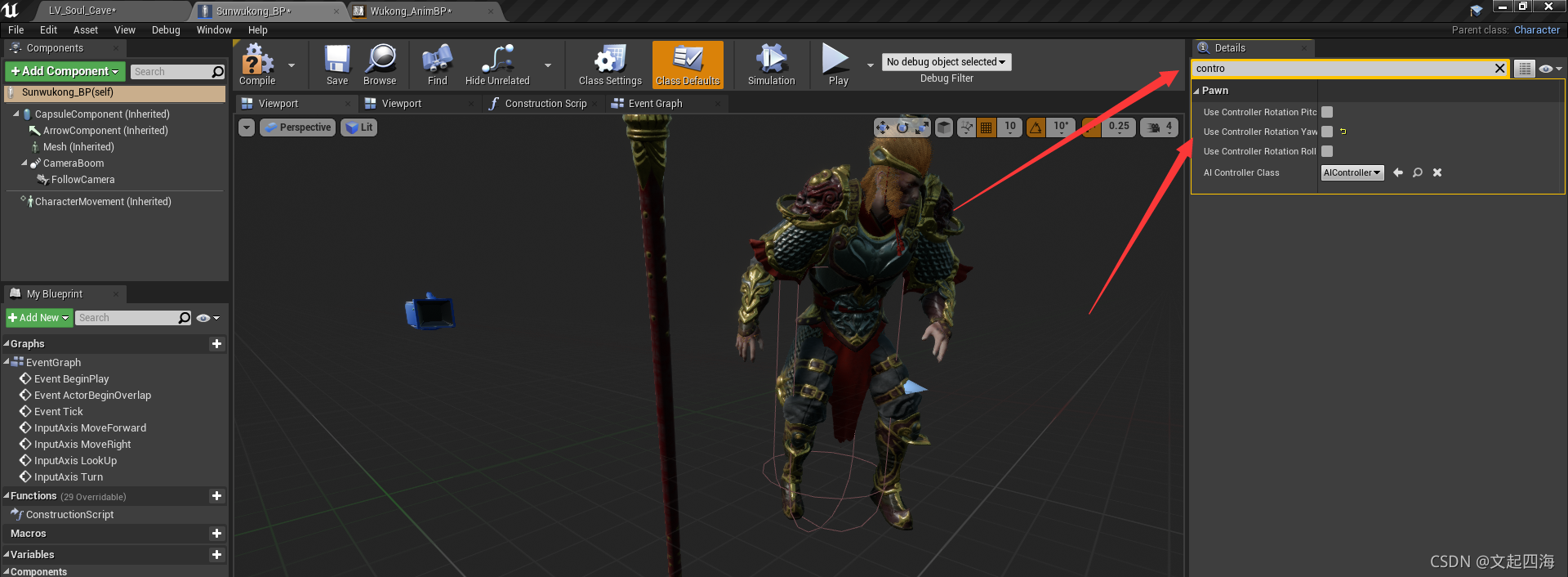Toggle grid snapping in viewport
1568x577 pixels.
tap(987, 127)
